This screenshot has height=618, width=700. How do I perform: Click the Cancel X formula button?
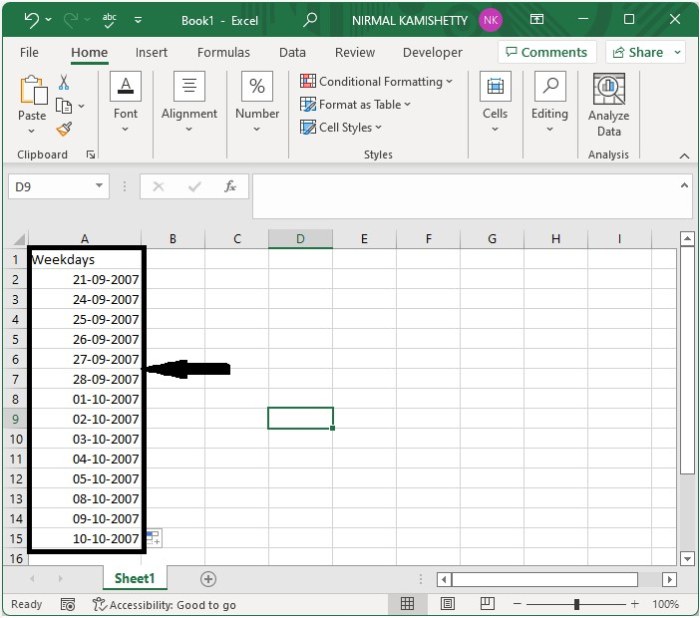coord(158,187)
